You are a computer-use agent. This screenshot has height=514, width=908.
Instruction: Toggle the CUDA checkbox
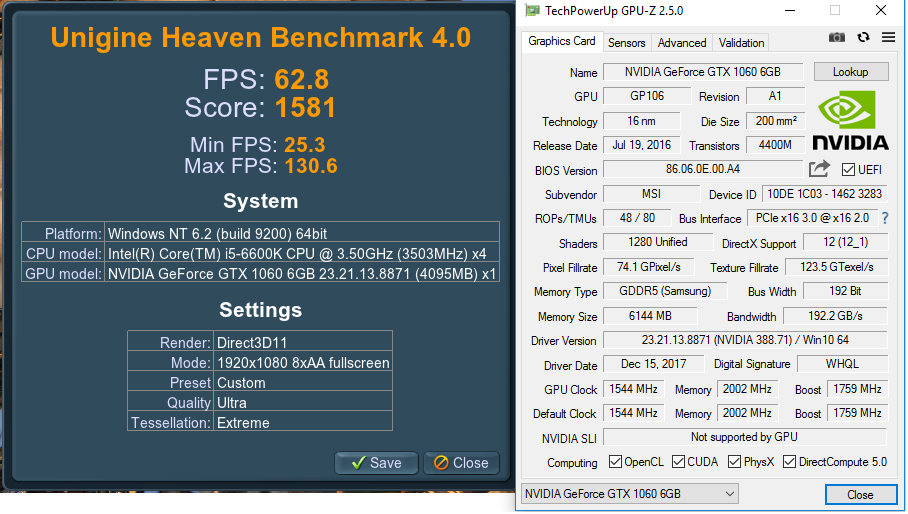[x=679, y=462]
